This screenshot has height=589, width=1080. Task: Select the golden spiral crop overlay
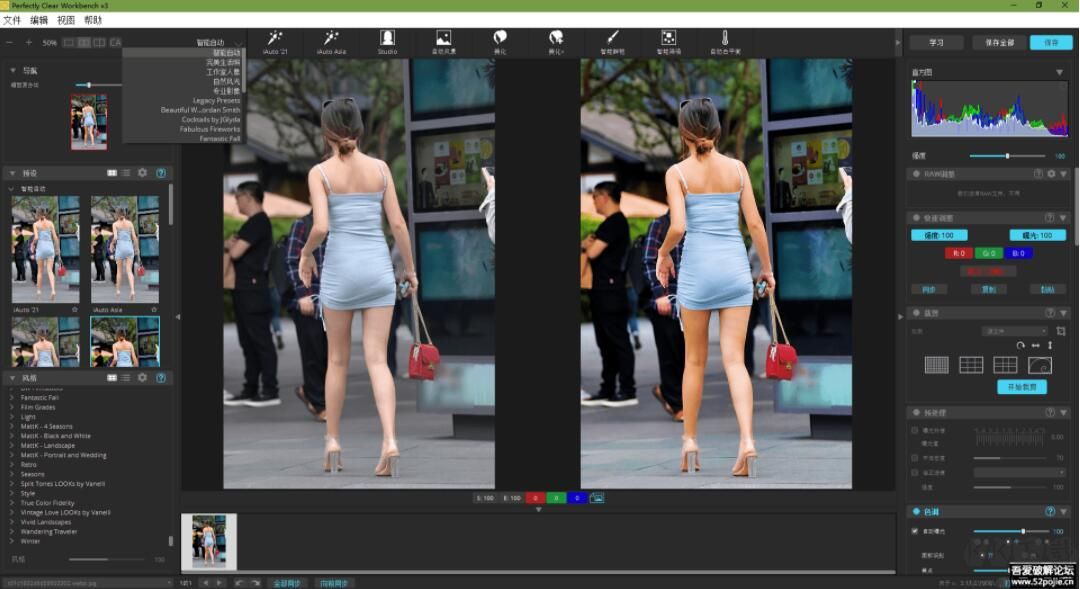click(x=1039, y=365)
